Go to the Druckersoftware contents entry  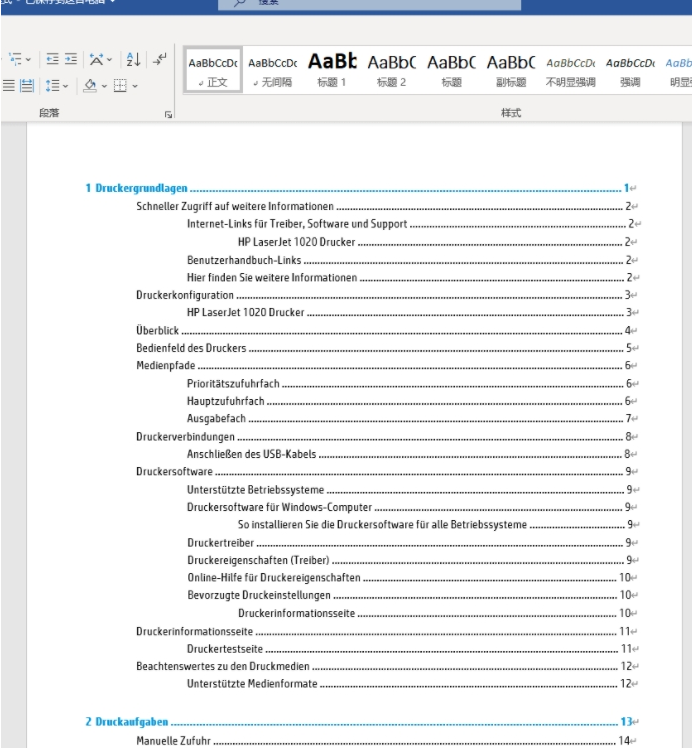click(174, 471)
